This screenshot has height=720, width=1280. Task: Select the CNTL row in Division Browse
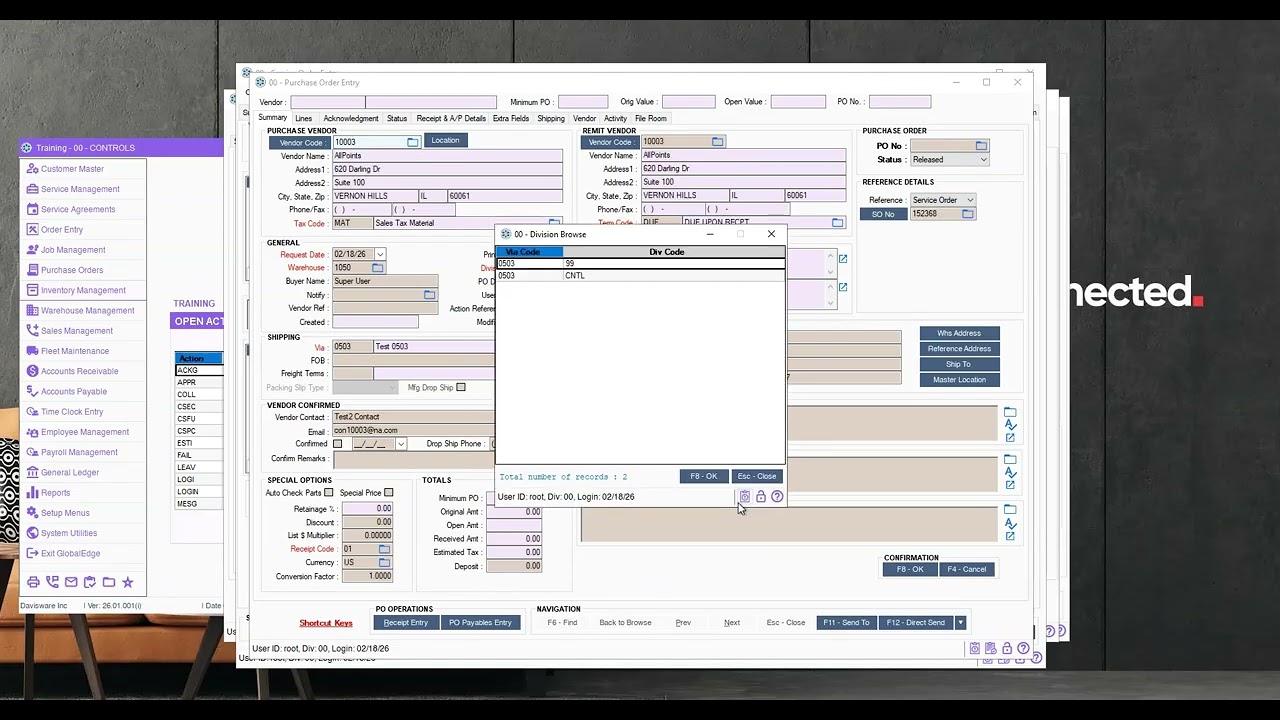coord(641,275)
